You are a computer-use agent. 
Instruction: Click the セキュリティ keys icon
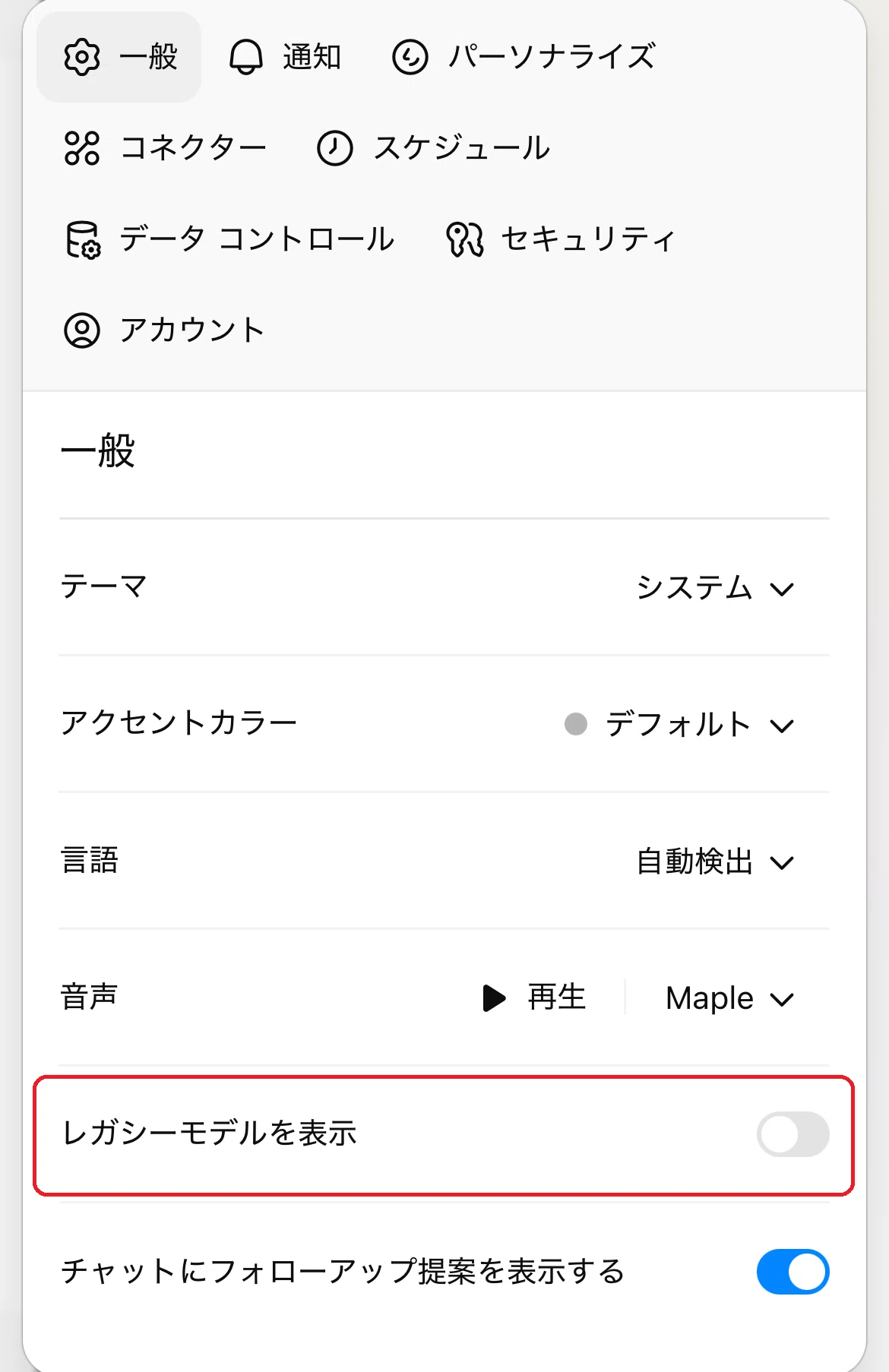point(464,239)
